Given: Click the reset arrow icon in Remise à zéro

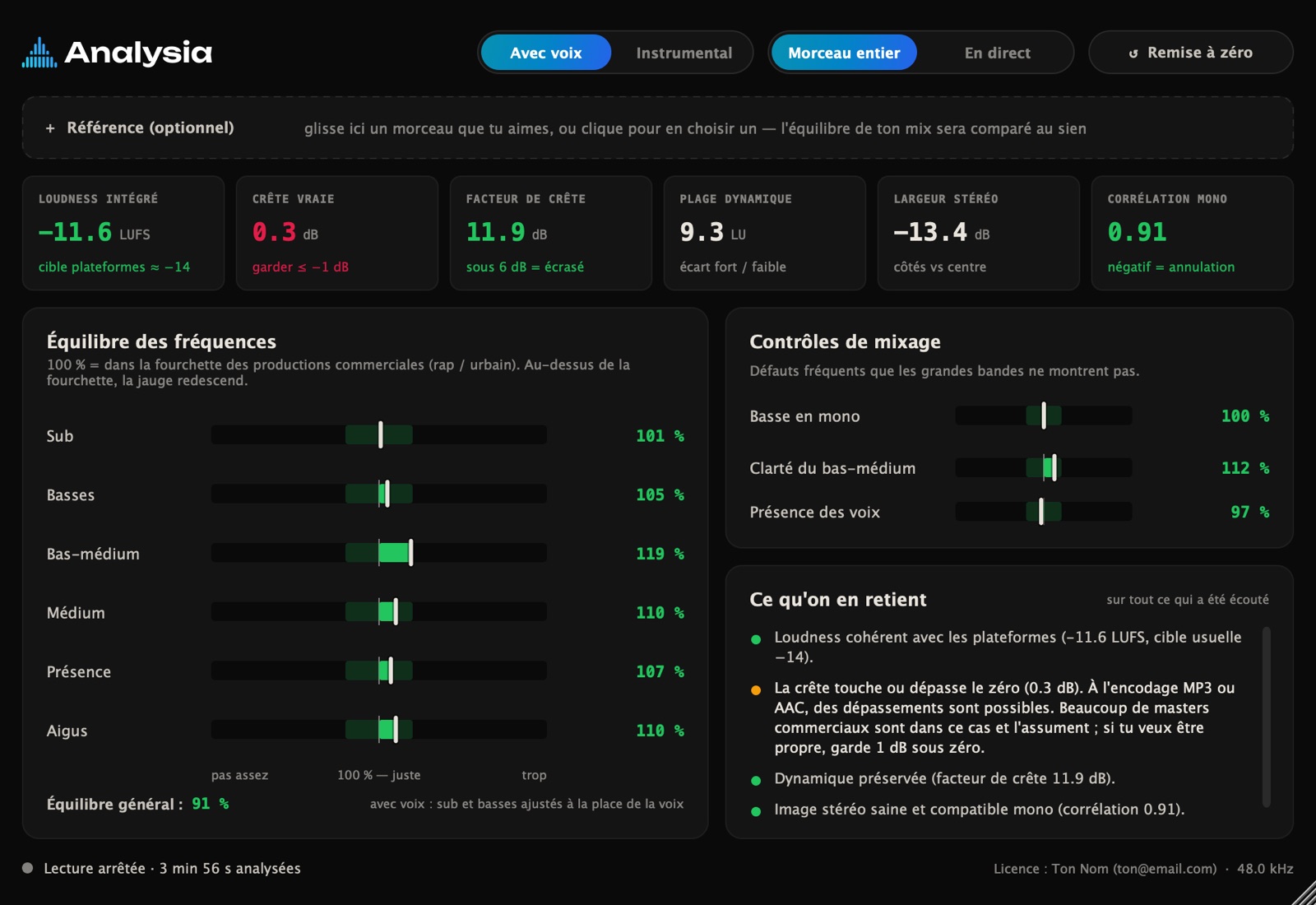Looking at the screenshot, I should coord(1133,53).
